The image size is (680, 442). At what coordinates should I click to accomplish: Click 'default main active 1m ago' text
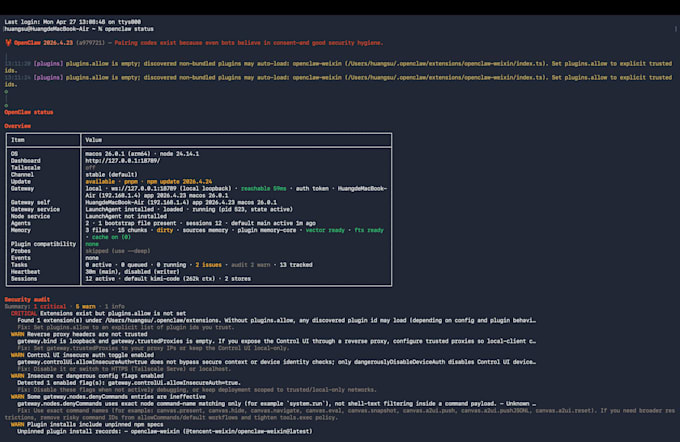click(273, 223)
